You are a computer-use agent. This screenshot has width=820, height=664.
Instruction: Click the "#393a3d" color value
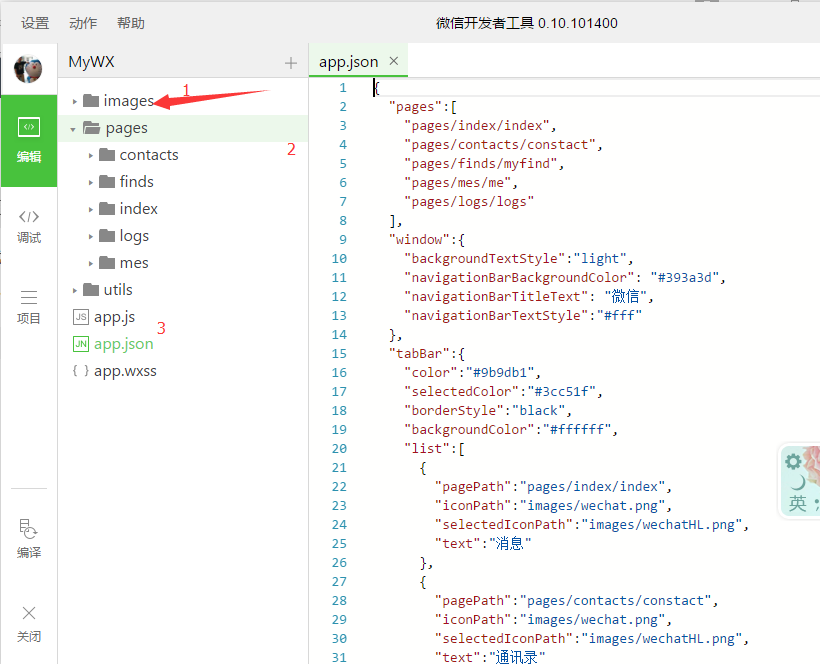tap(685, 277)
